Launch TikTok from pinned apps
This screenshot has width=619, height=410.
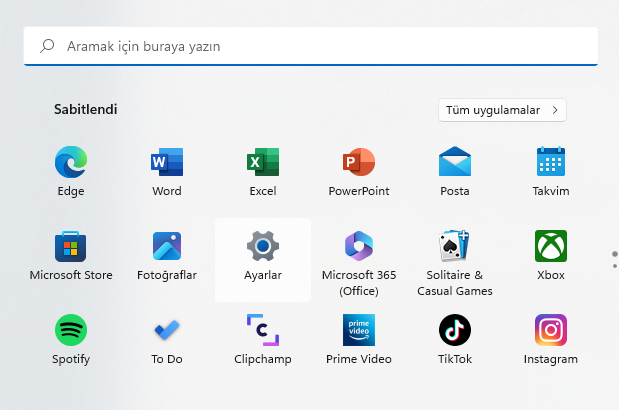(x=455, y=339)
